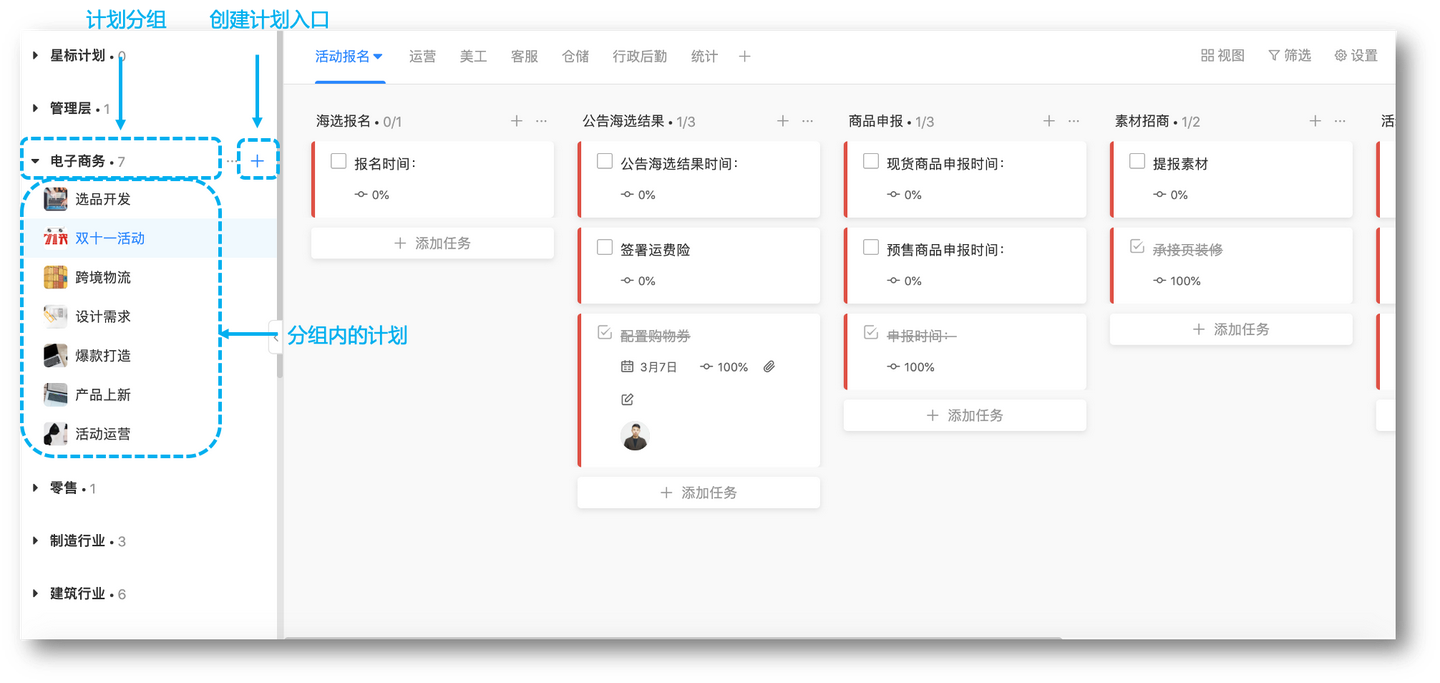Add task via plus in 海选报名 column header
Viewport: 1440px width, 683px height.
click(516, 121)
